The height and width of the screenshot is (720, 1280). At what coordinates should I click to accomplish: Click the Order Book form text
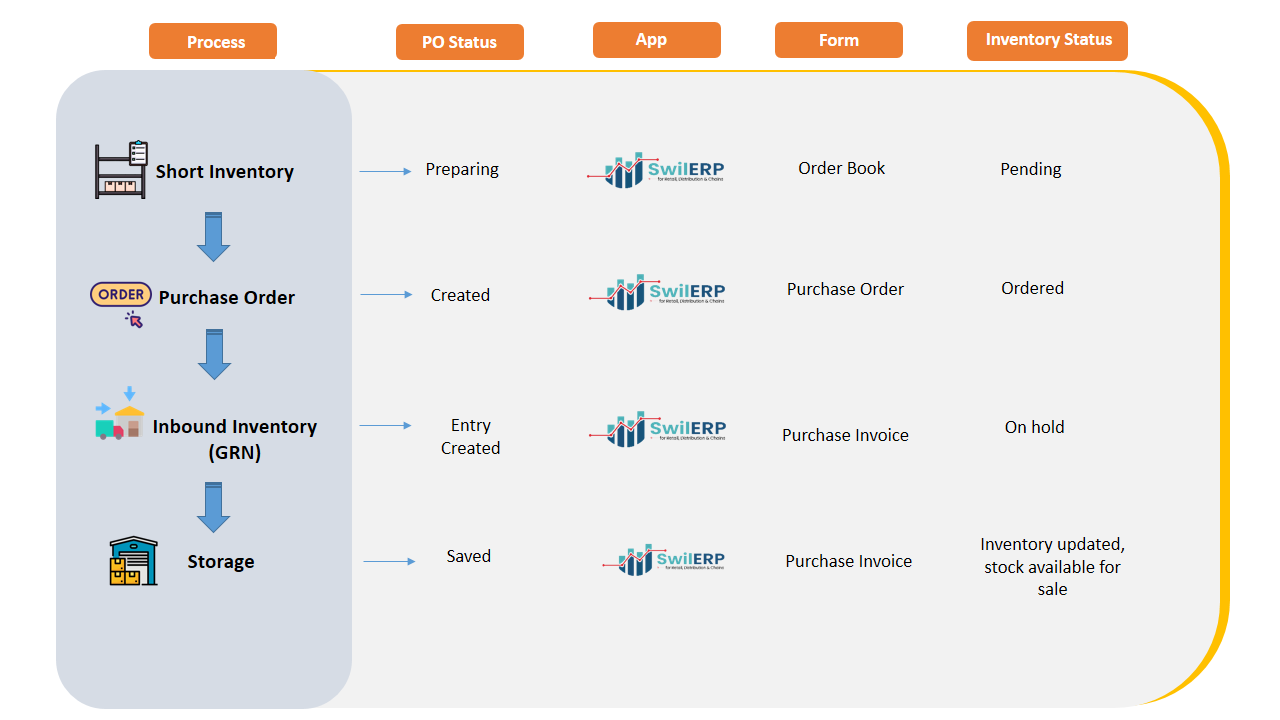(x=841, y=168)
